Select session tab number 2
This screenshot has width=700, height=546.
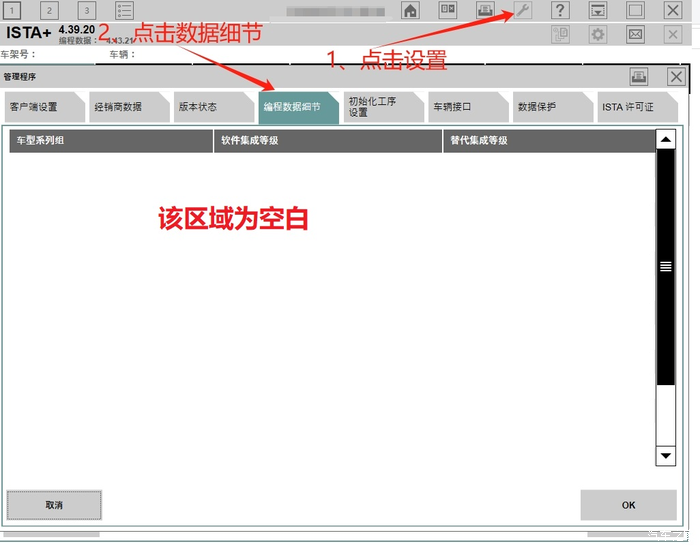(x=49, y=10)
